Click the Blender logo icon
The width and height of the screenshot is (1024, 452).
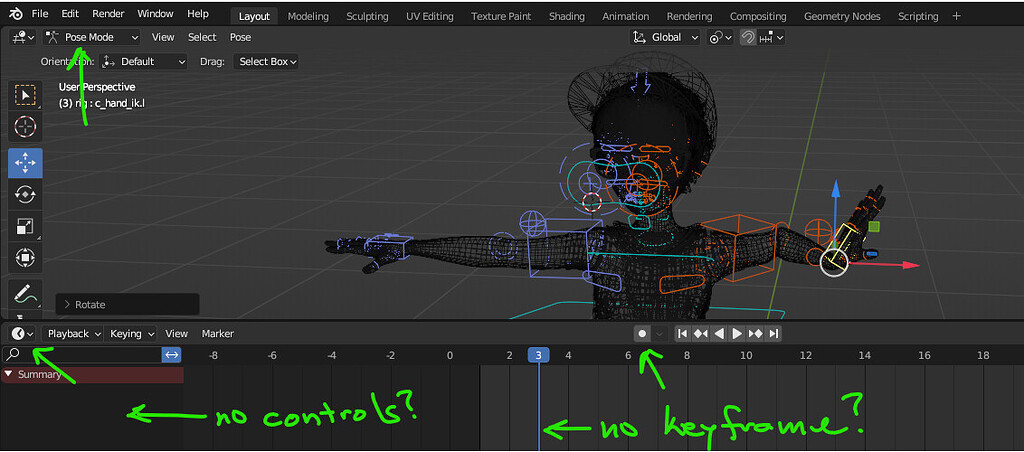point(16,14)
